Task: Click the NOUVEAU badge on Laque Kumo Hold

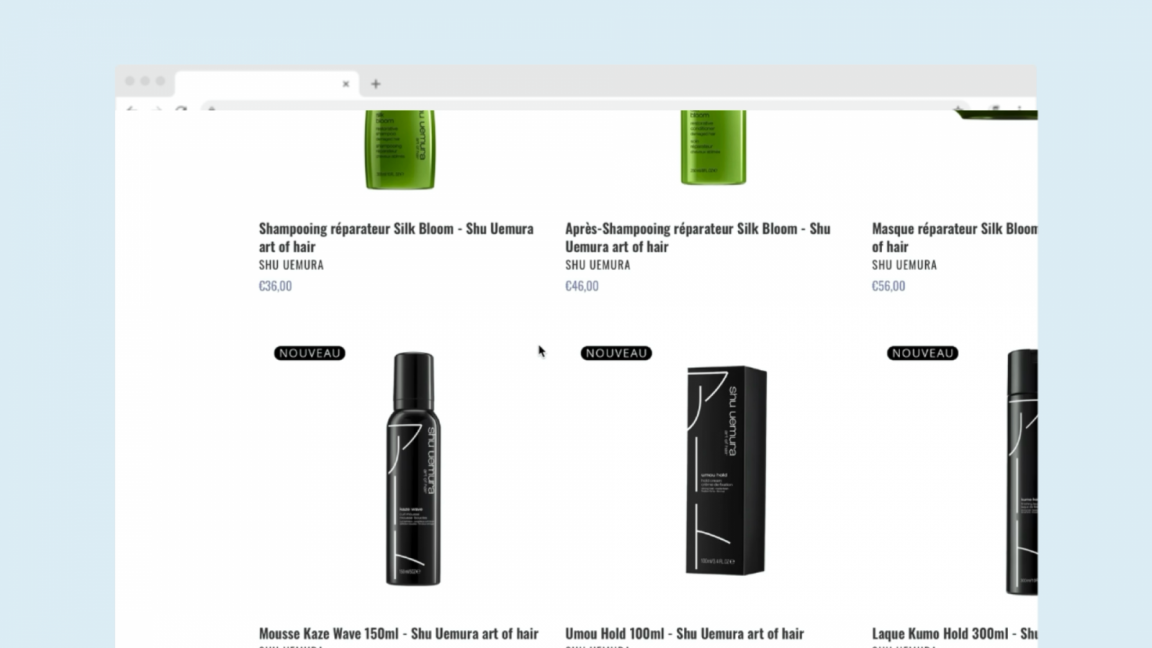Action: pyautogui.click(x=922, y=353)
